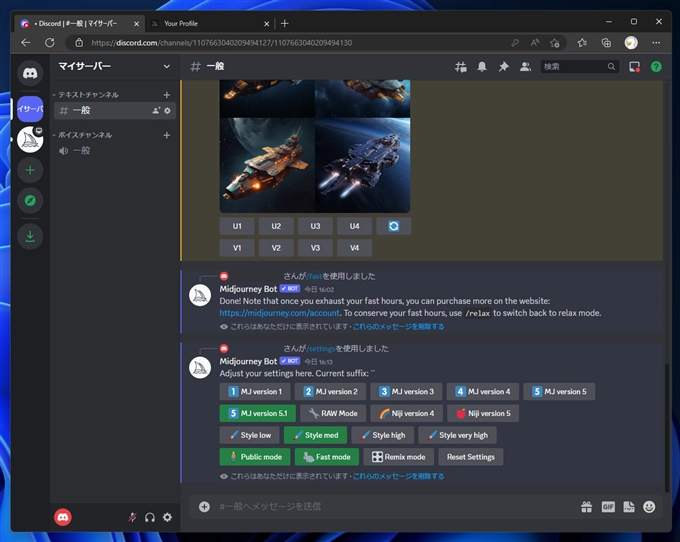The height and width of the screenshot is (542, 680).
Task: Edit channel gear icon for 一般
Action: tap(167, 111)
